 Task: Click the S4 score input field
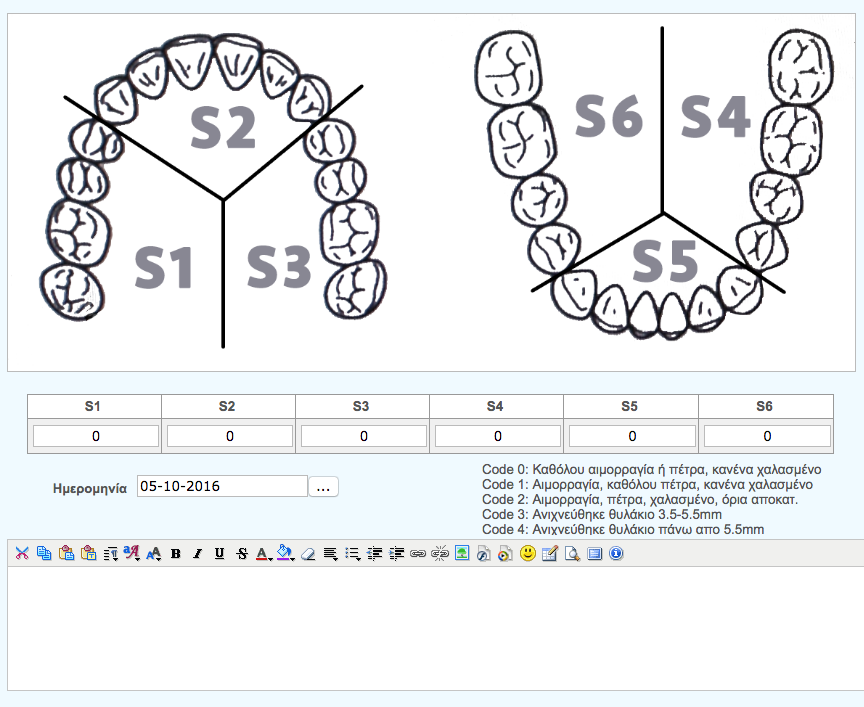(498, 436)
